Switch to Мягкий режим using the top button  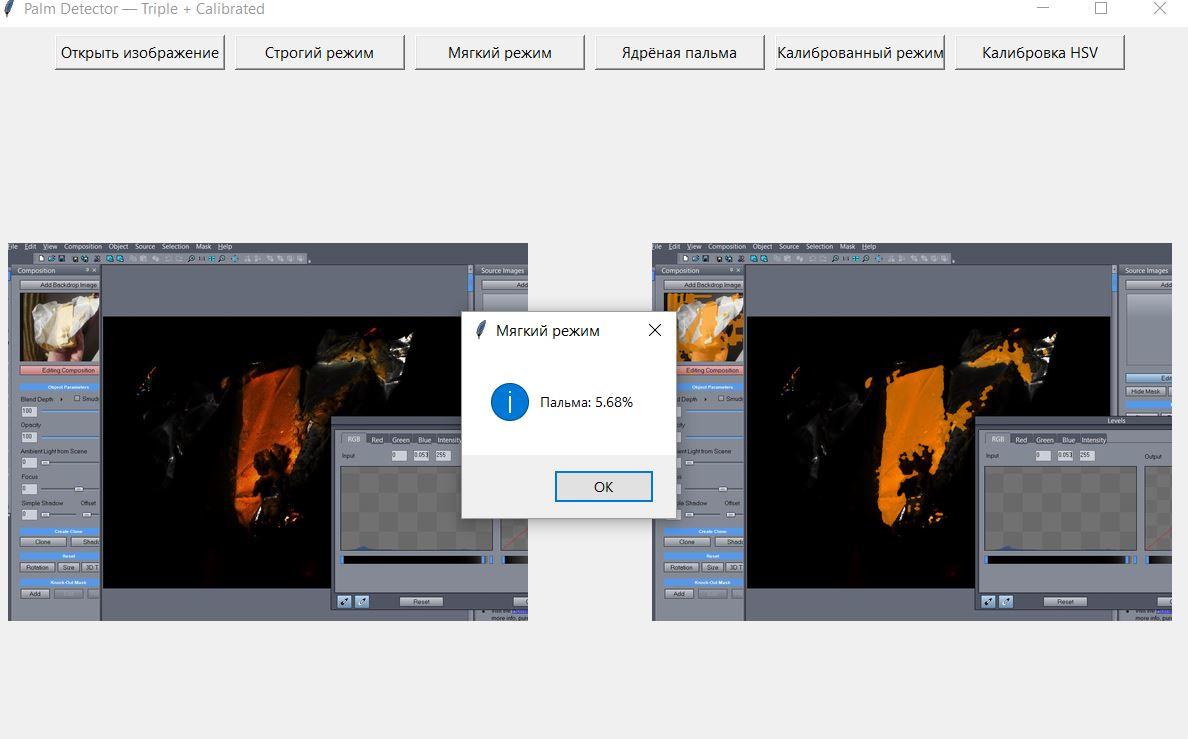(x=499, y=53)
